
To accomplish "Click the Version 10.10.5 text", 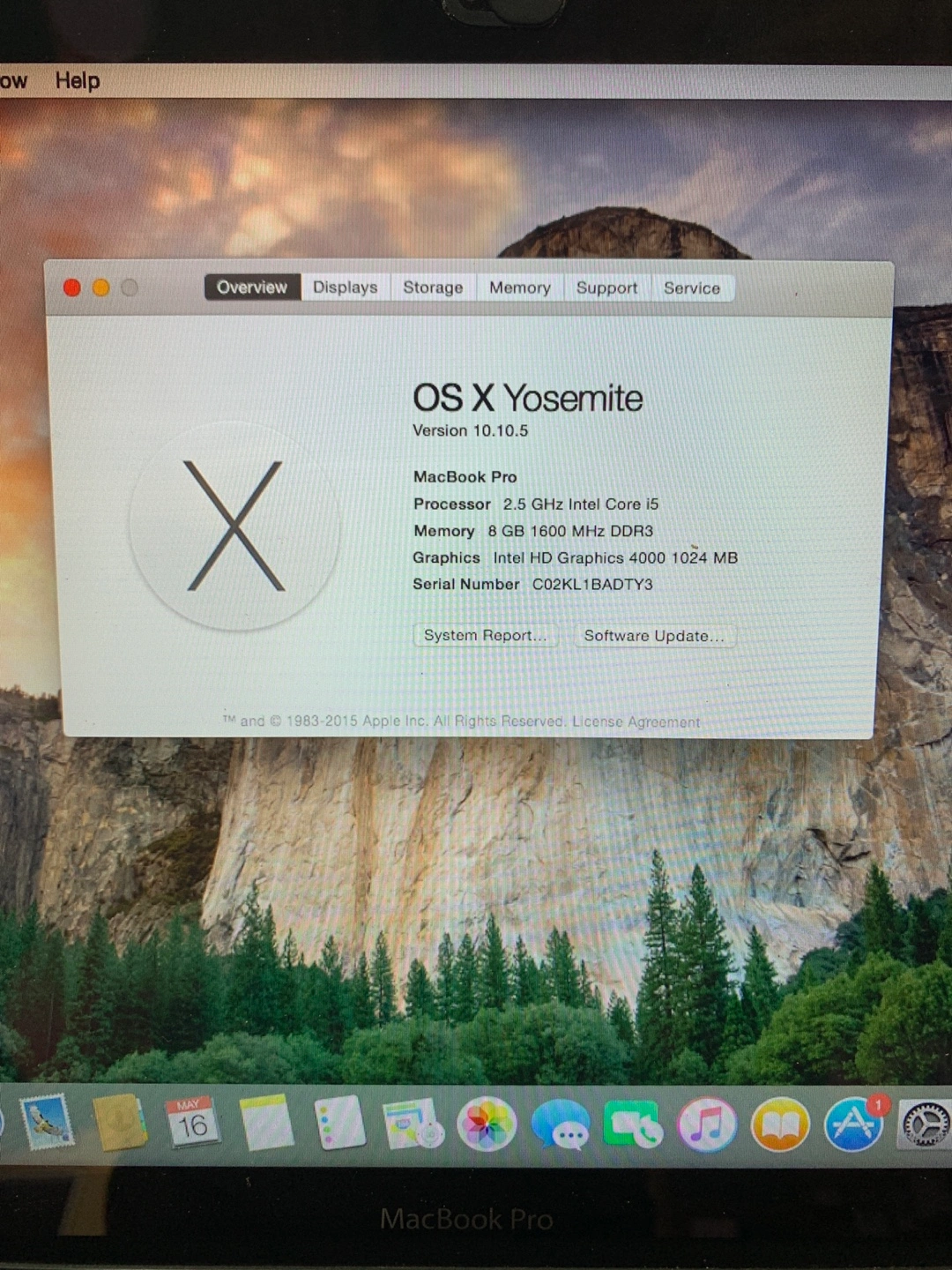I will coord(471,430).
